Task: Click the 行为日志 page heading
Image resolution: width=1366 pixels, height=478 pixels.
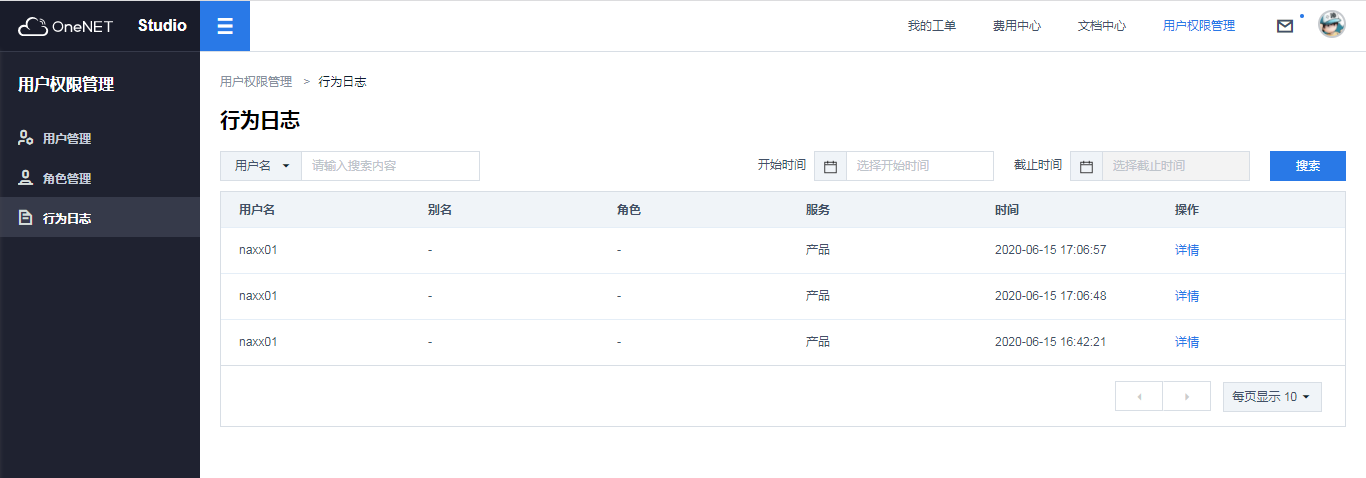Action: (x=260, y=121)
